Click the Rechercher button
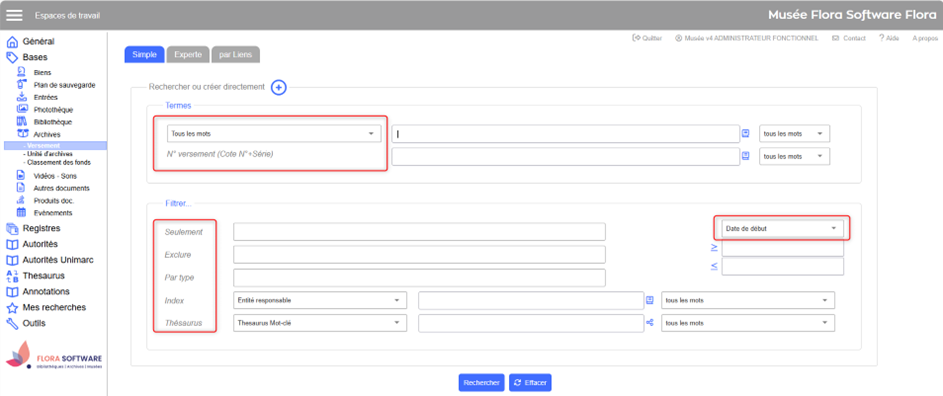 click(481, 383)
